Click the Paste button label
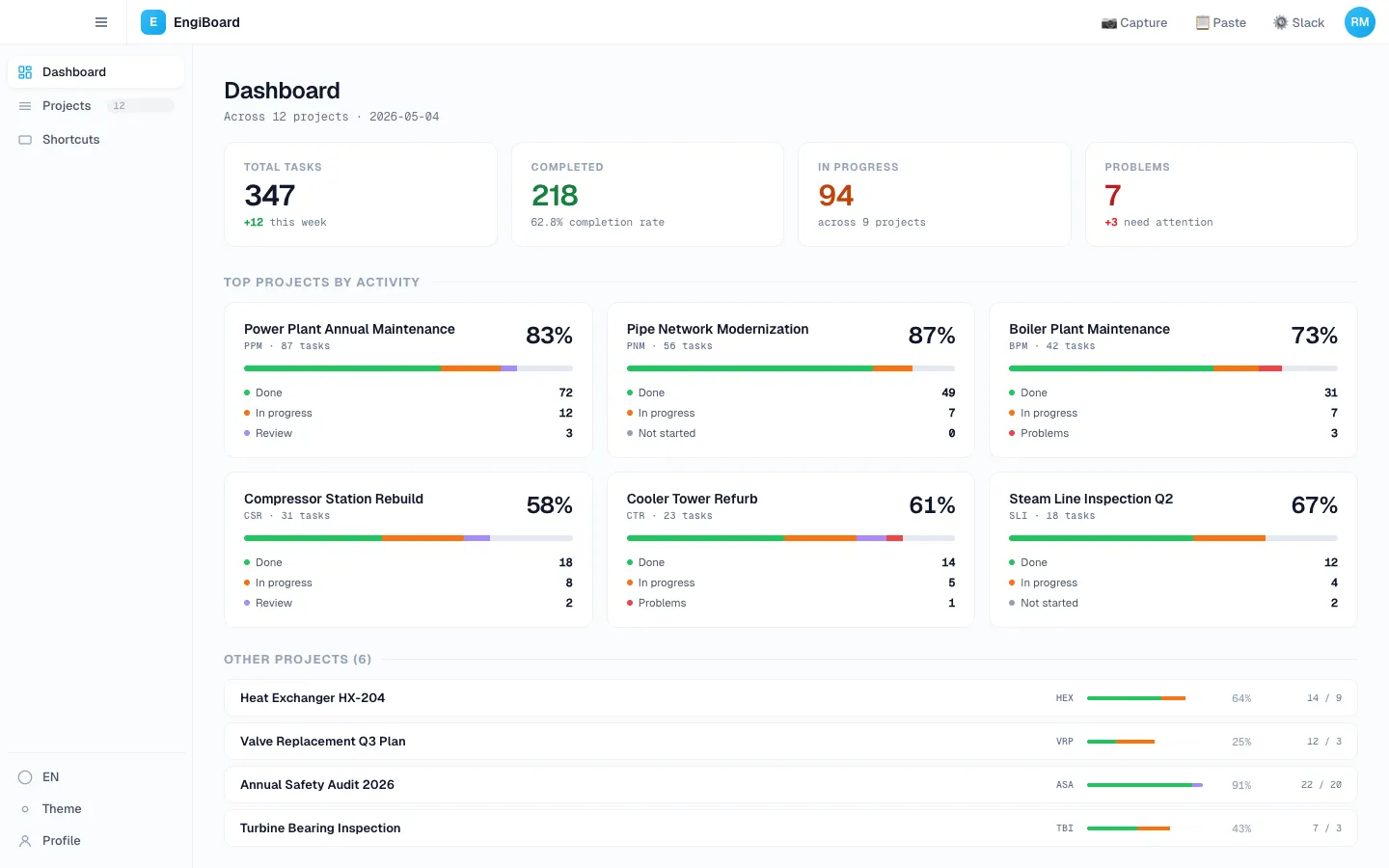This screenshot has height=868, width=1389. (1230, 23)
